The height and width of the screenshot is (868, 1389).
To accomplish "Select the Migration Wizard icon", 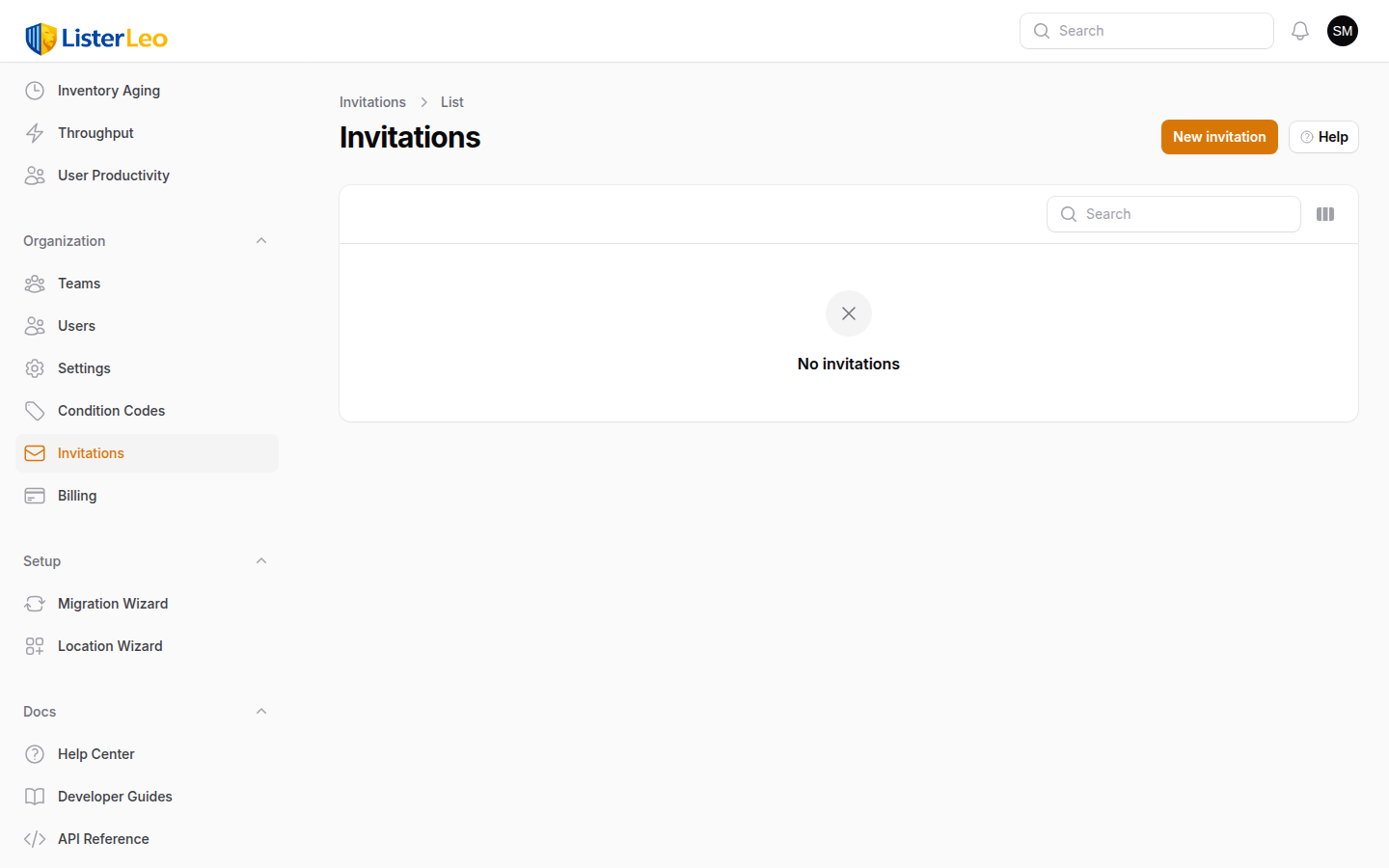I will pos(35,603).
